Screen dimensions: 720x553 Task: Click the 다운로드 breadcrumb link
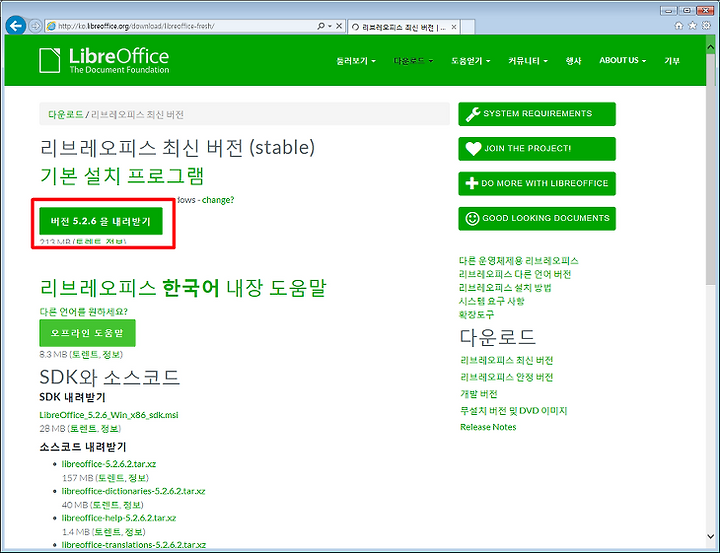coord(66,114)
